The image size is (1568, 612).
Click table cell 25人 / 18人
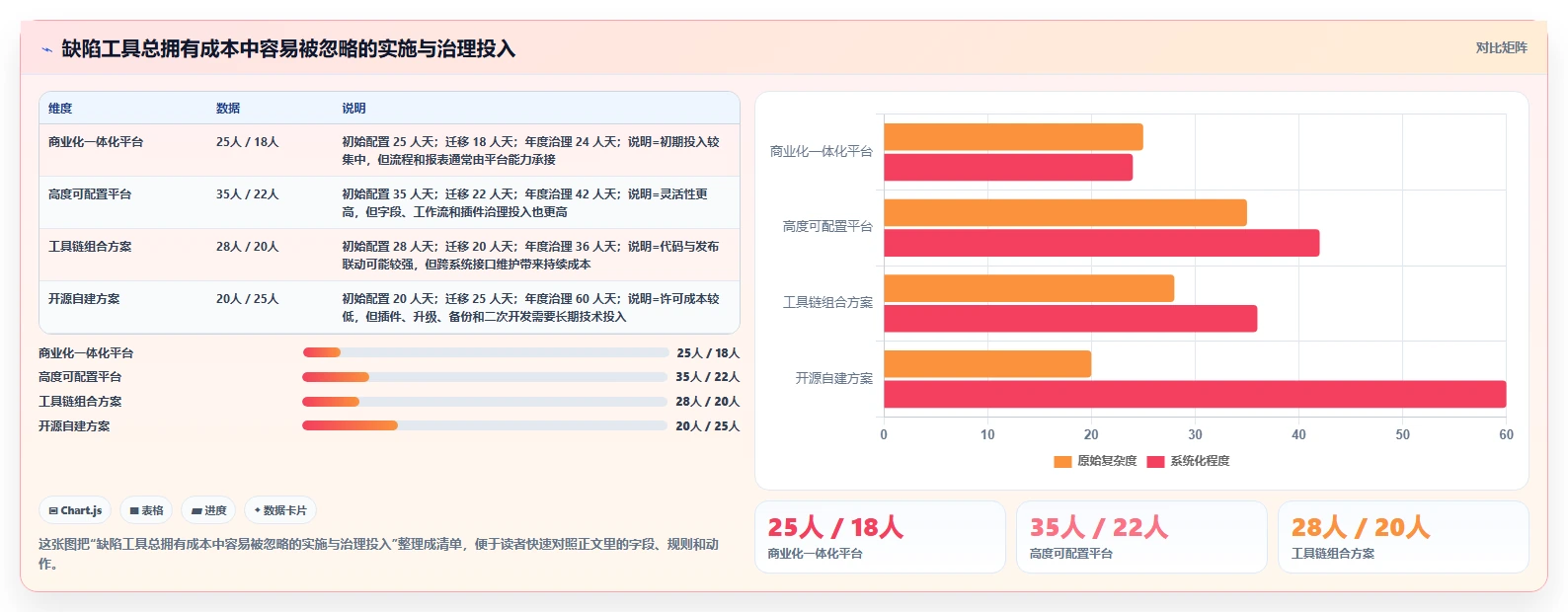point(248,142)
